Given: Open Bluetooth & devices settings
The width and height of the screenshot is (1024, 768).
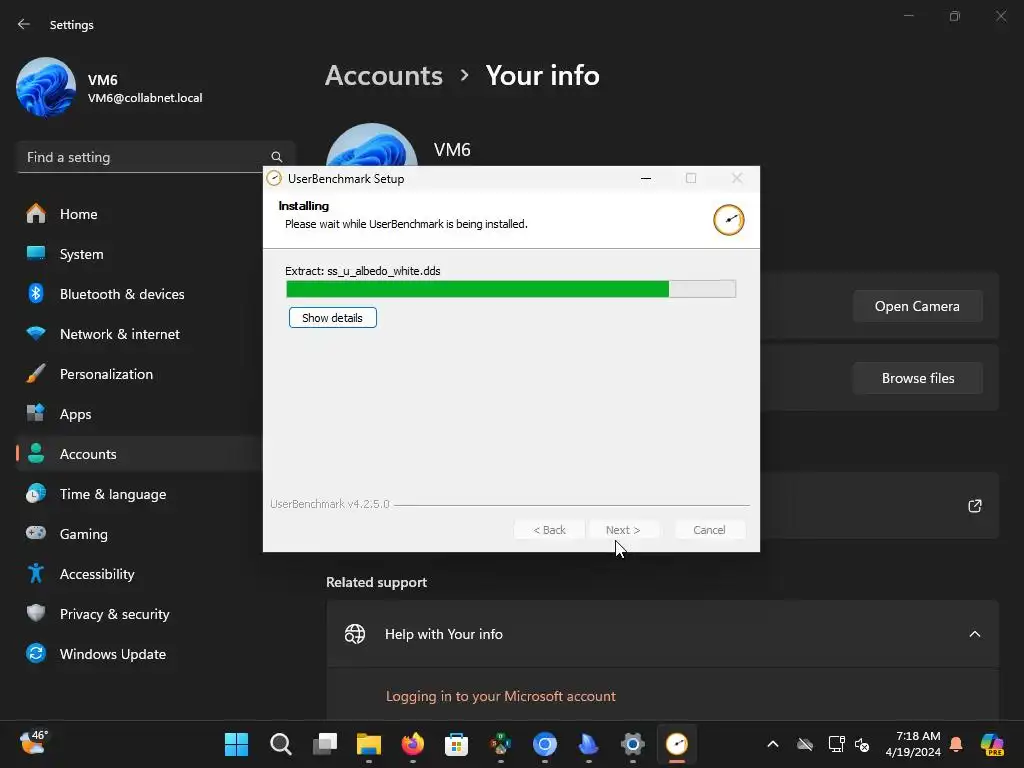Looking at the screenshot, I should click(138, 294).
